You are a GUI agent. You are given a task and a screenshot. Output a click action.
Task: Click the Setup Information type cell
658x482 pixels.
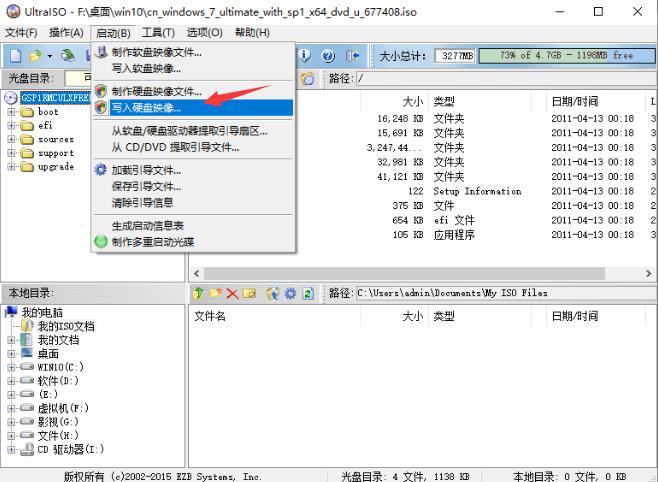pyautogui.click(x=477, y=192)
